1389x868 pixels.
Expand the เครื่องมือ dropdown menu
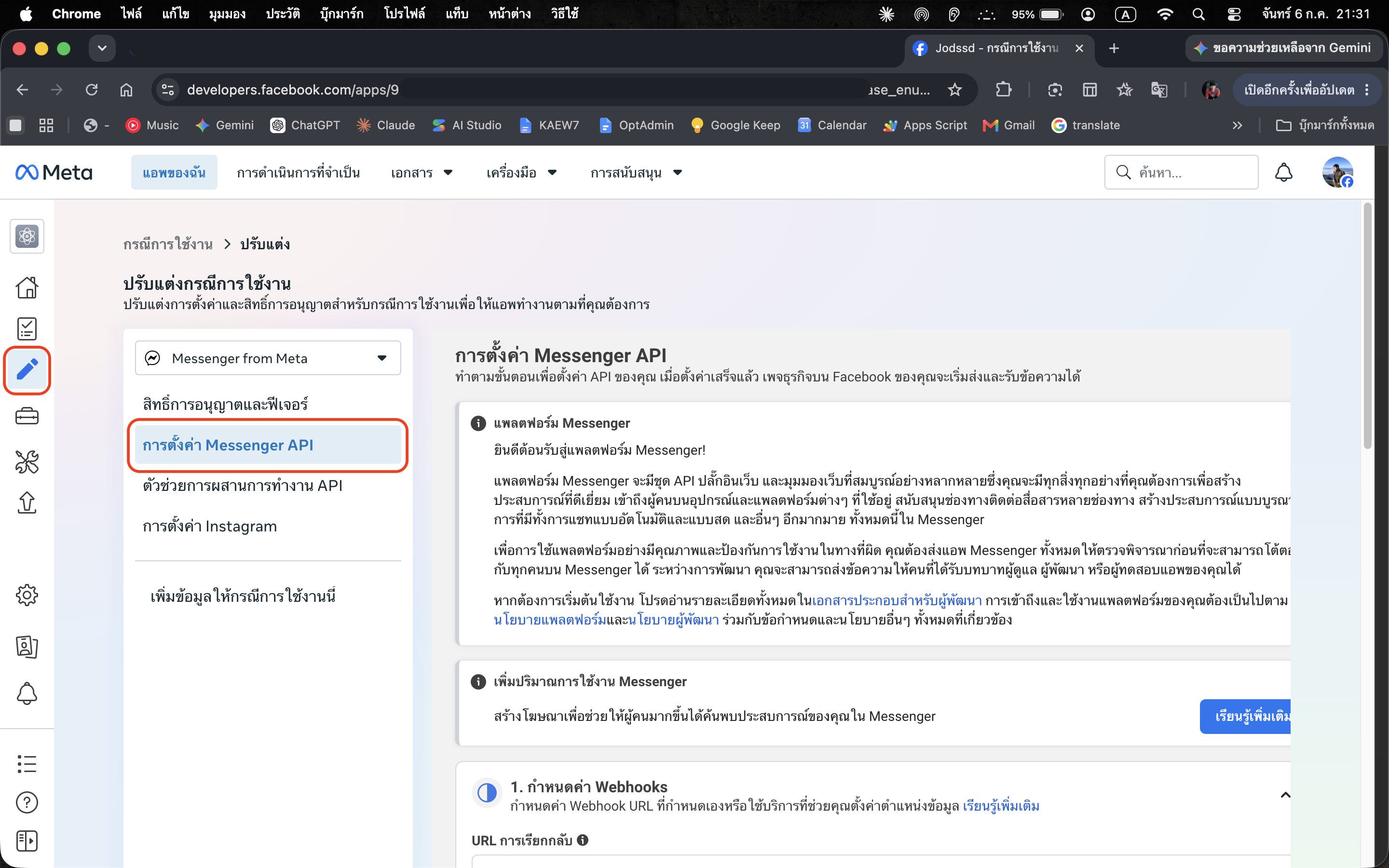tap(521, 172)
